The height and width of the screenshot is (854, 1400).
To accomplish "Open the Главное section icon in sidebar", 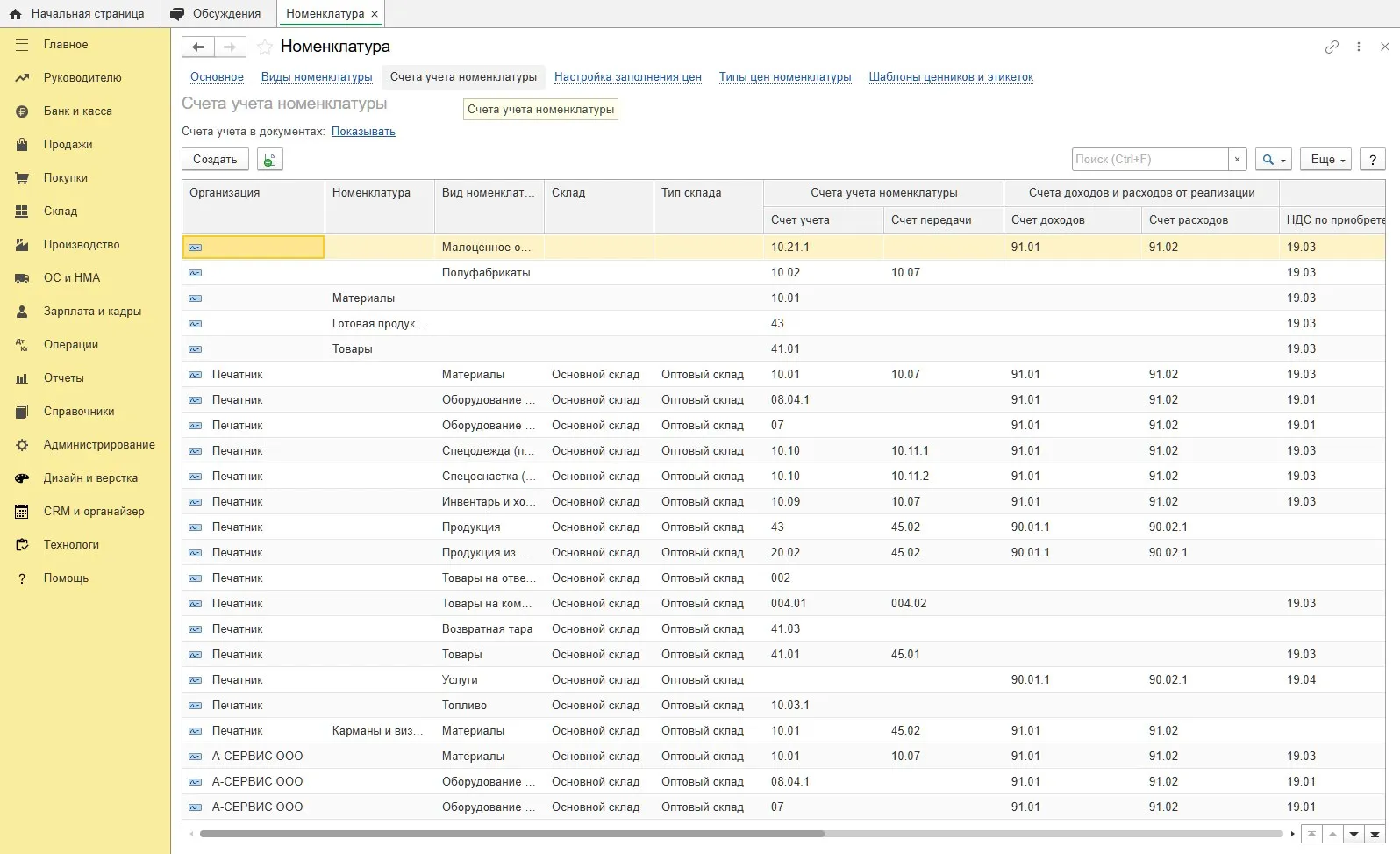I will pos(22,45).
